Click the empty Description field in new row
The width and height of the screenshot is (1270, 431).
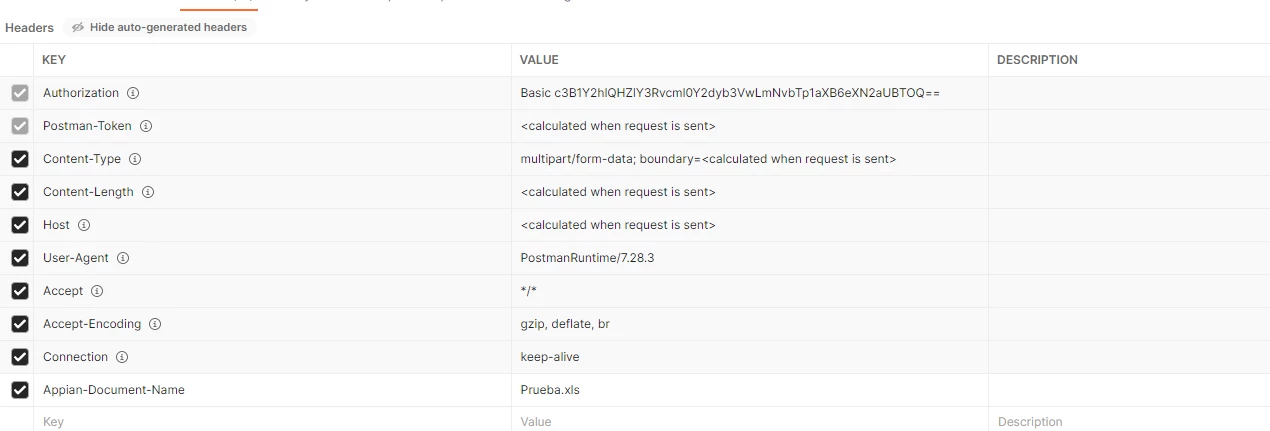click(1129, 421)
